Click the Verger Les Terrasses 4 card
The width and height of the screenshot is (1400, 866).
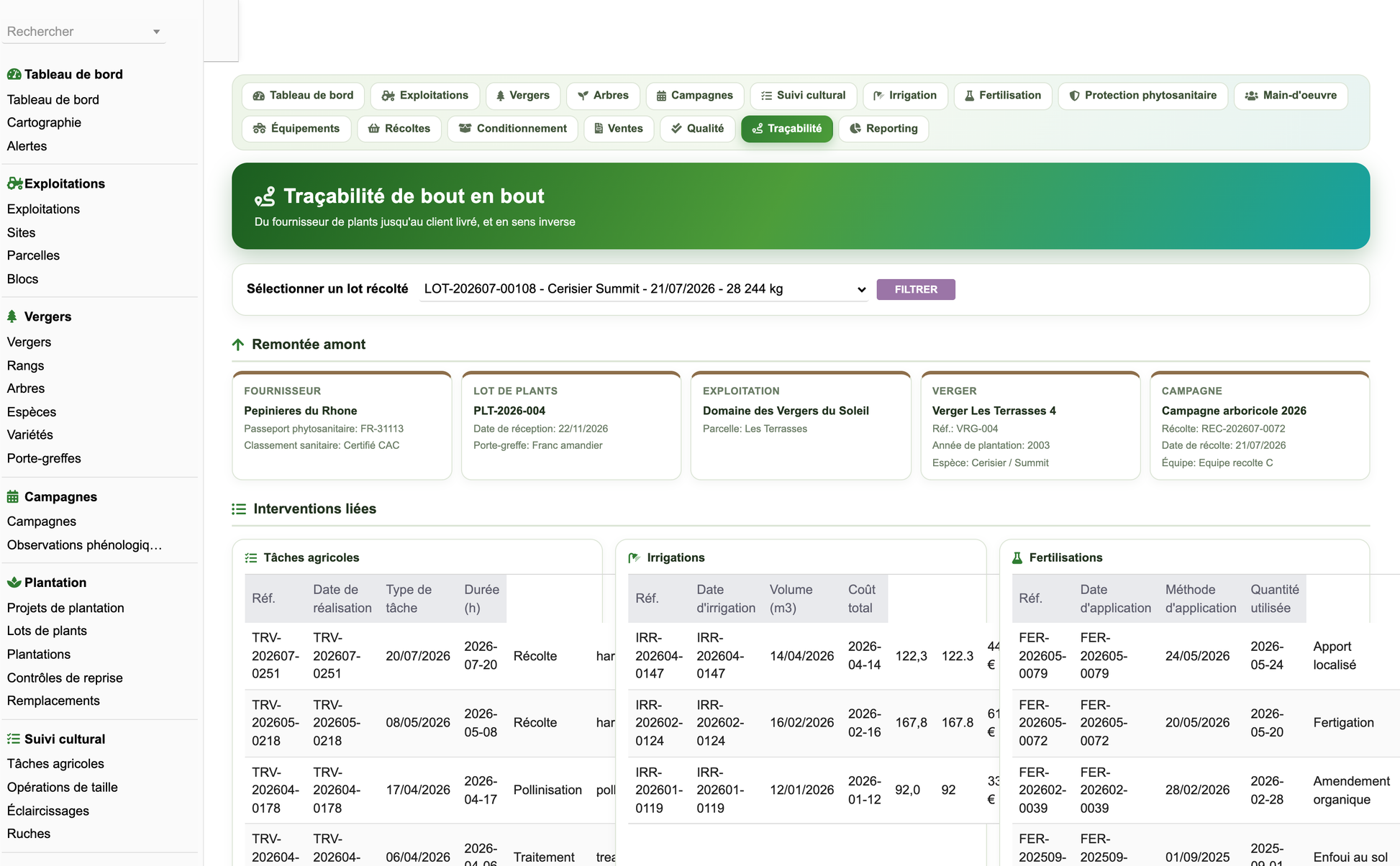click(1030, 426)
